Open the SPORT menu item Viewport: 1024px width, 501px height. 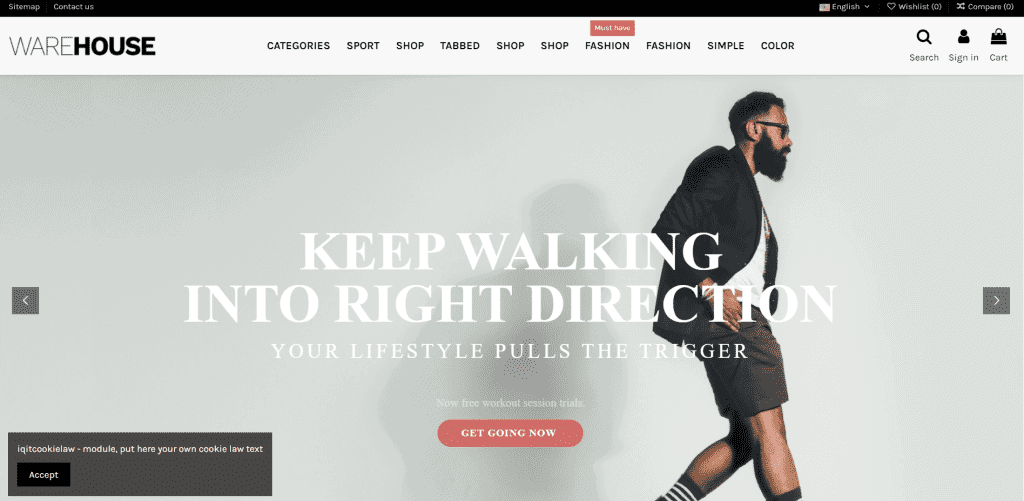363,46
